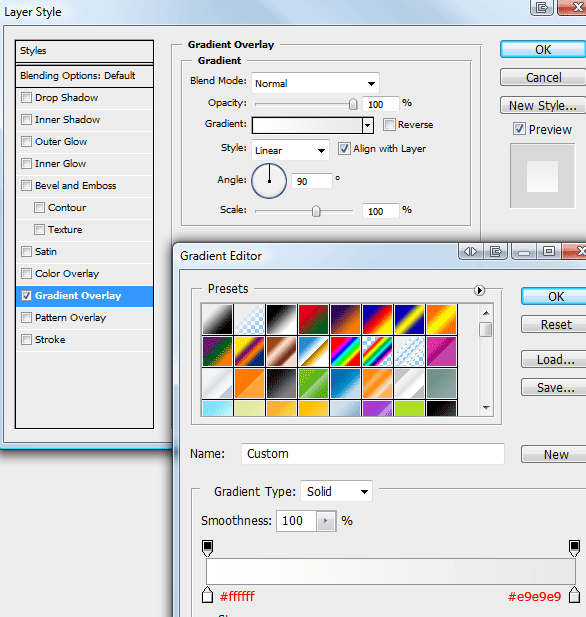Select the rainbow spectrum gradient preset
586x617 pixels.
point(346,351)
